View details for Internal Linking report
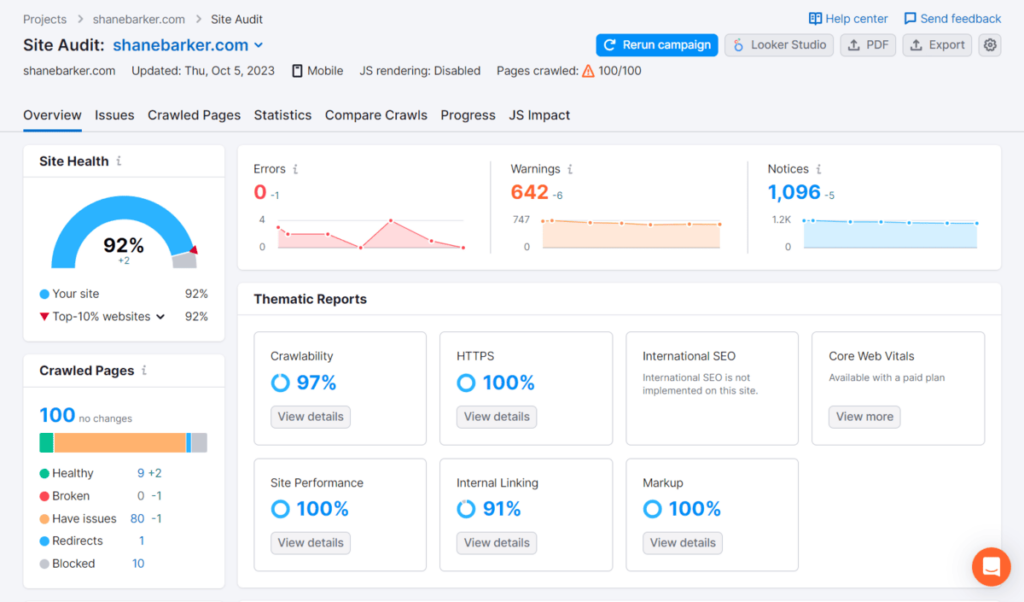Image resolution: width=1024 pixels, height=602 pixels. 496,543
